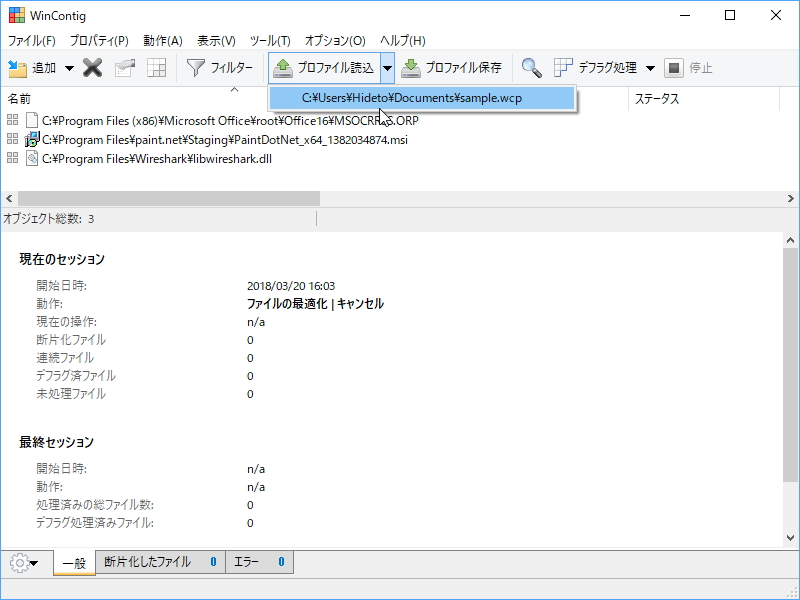Click the settings gear in the status bar
The image size is (800, 600).
pyautogui.click(x=20, y=562)
